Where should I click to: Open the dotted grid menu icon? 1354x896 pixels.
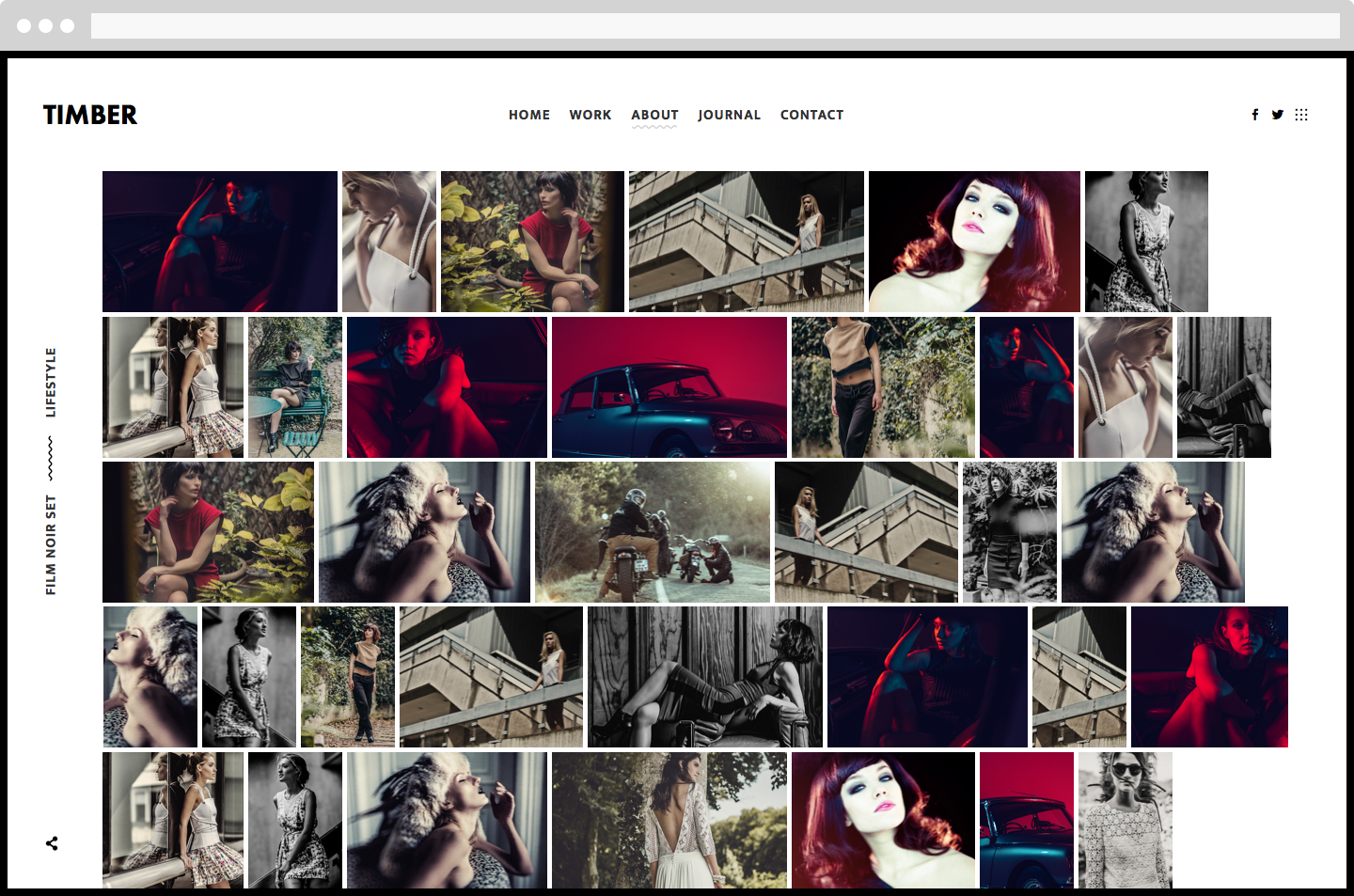pyautogui.click(x=1301, y=115)
